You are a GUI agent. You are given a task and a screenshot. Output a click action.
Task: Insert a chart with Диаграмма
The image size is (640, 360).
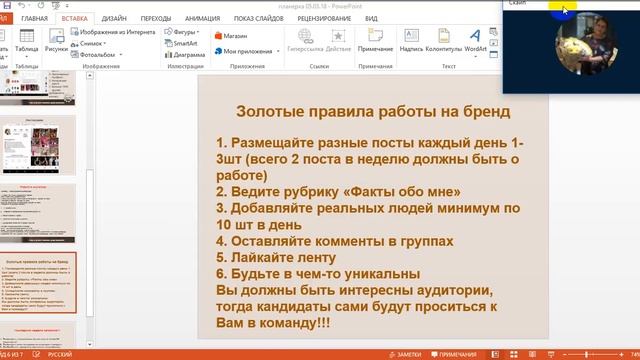(184, 54)
